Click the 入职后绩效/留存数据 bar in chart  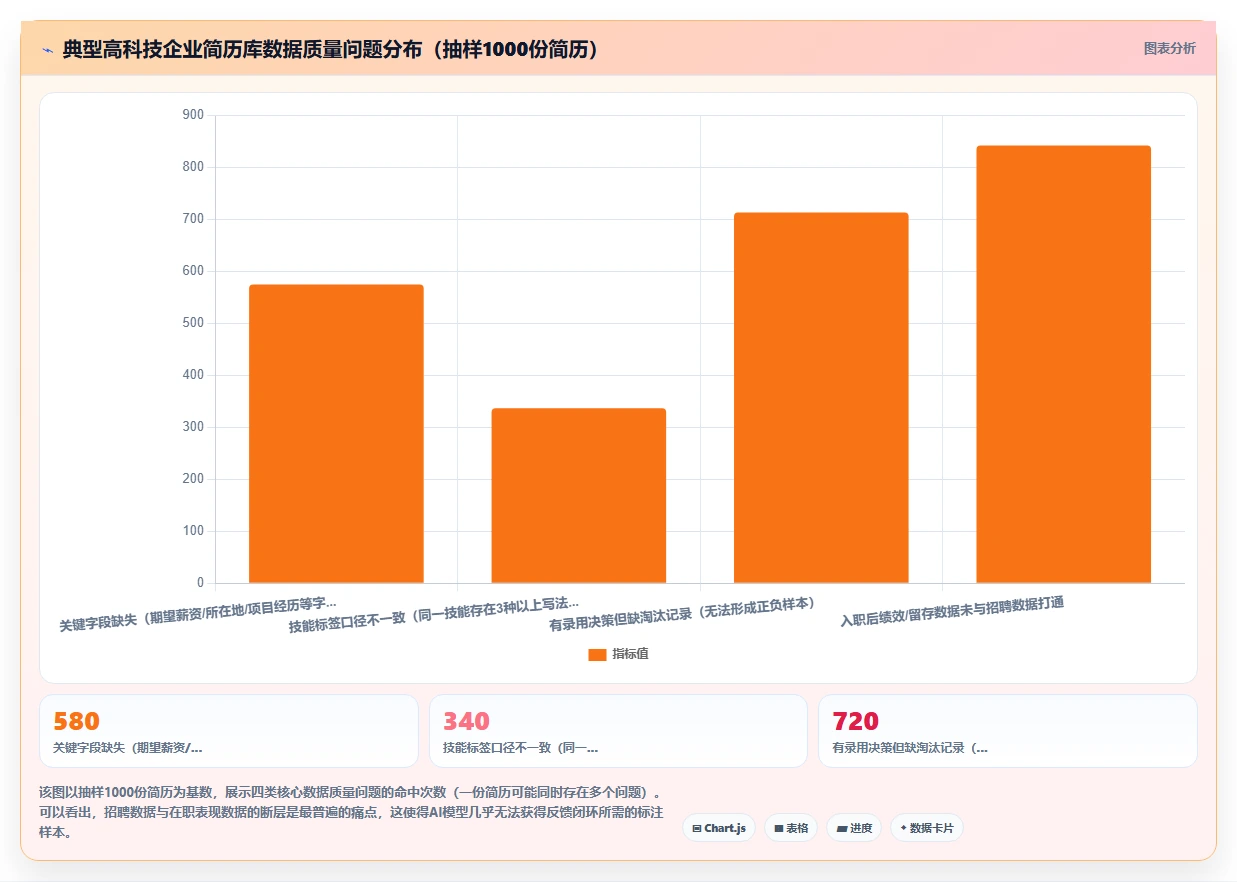pos(1064,364)
